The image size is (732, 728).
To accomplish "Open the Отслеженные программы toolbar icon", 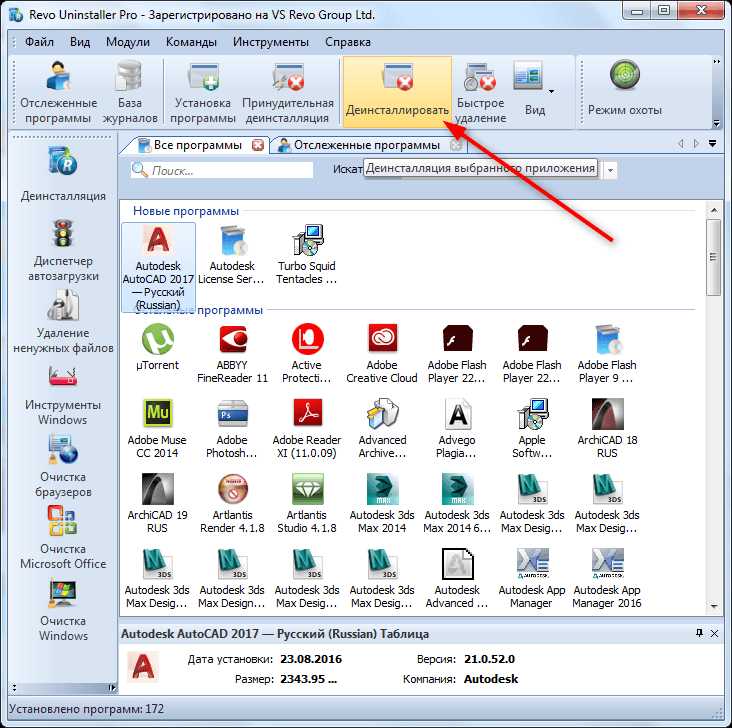I will pos(58,92).
